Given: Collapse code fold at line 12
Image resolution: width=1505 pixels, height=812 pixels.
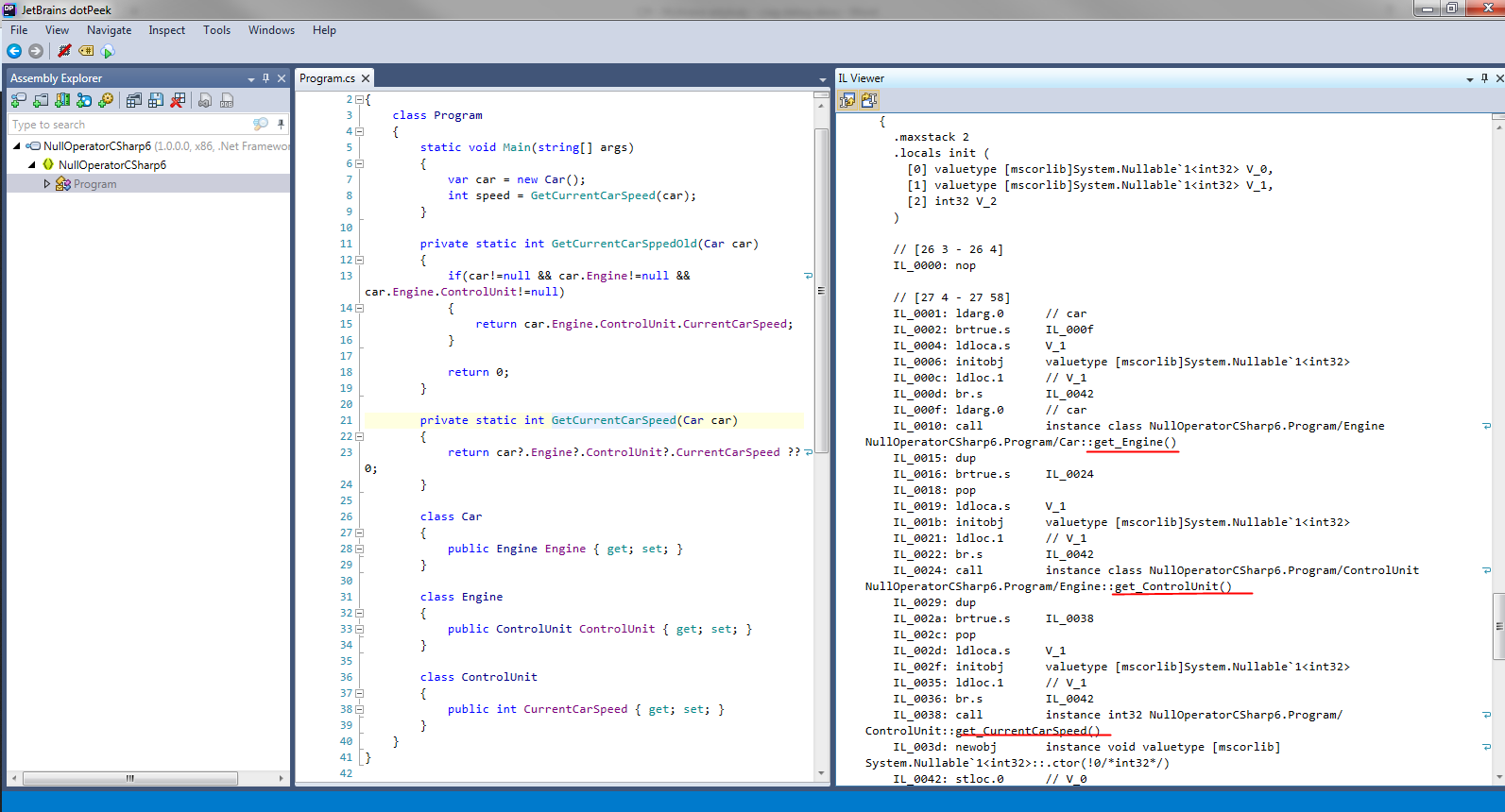Looking at the screenshot, I should click(x=359, y=260).
